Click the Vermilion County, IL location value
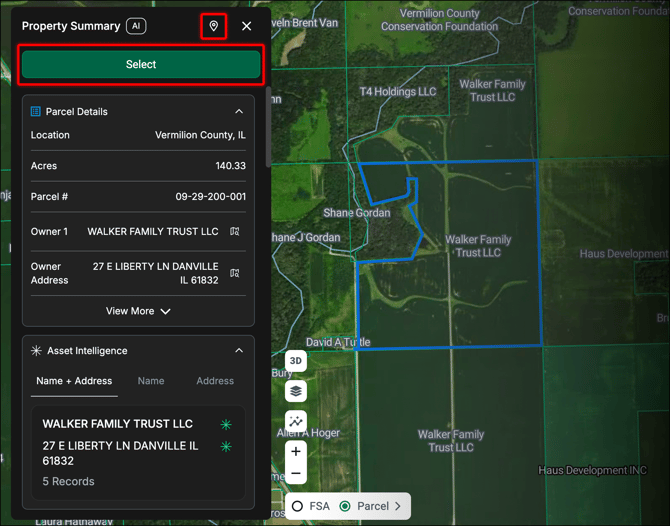 click(200, 135)
